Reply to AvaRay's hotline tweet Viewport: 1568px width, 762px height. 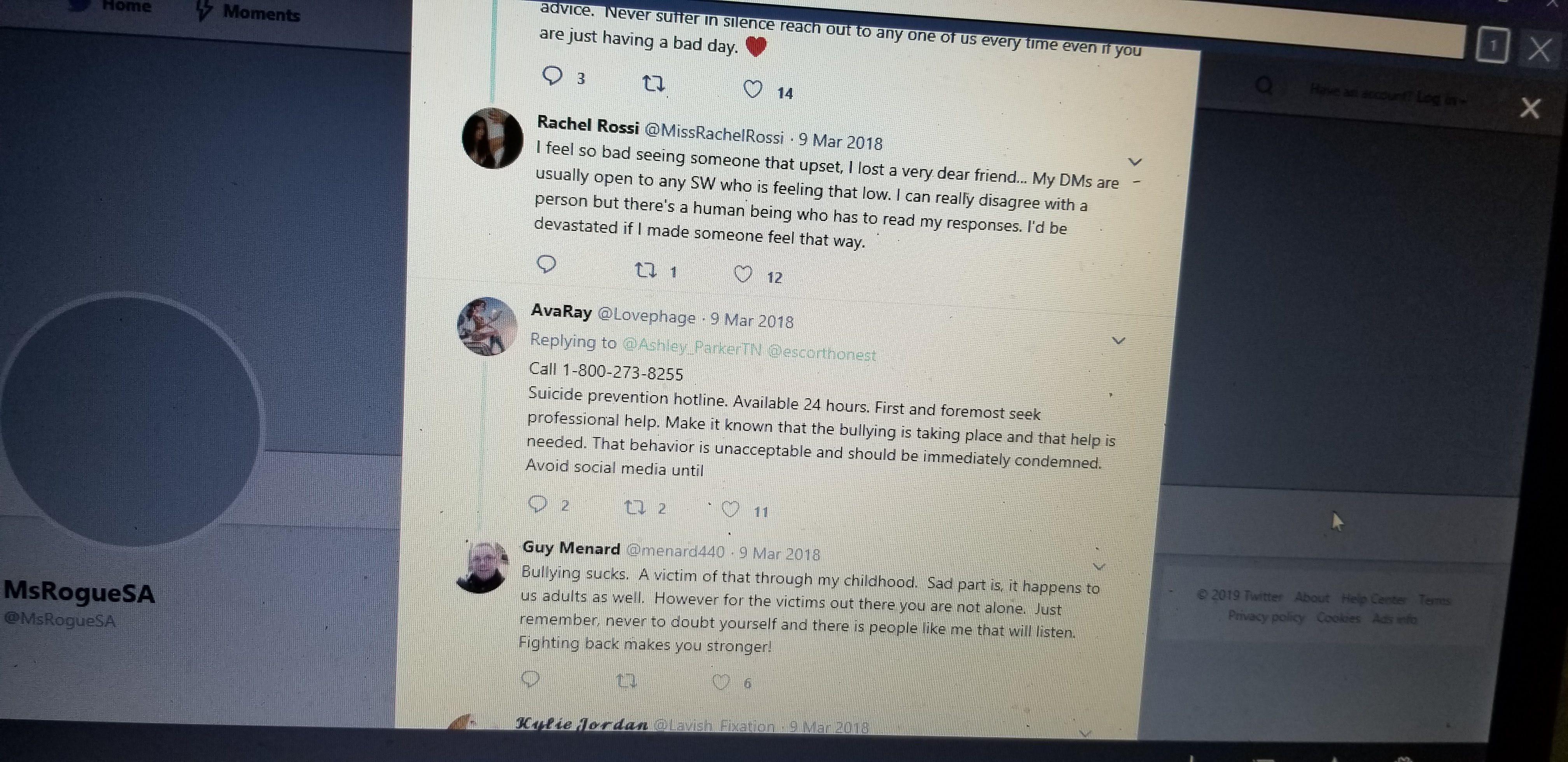click(537, 504)
